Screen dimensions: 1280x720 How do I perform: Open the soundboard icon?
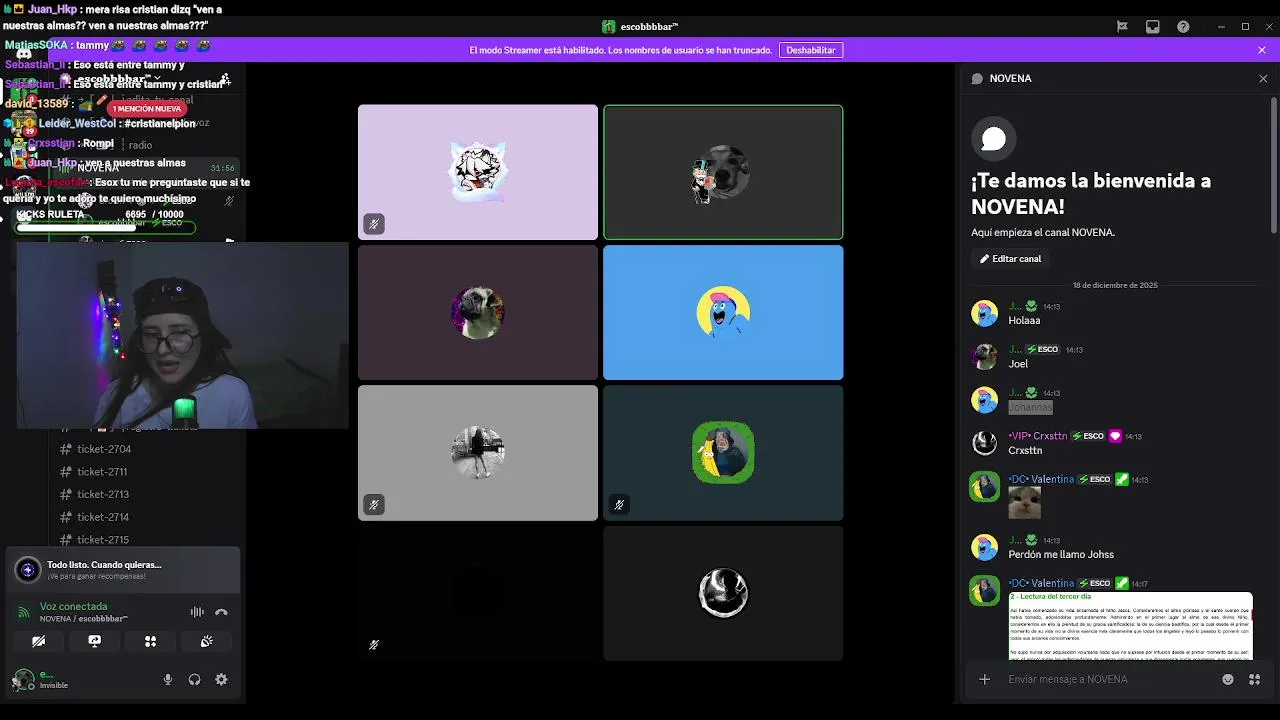click(x=206, y=641)
